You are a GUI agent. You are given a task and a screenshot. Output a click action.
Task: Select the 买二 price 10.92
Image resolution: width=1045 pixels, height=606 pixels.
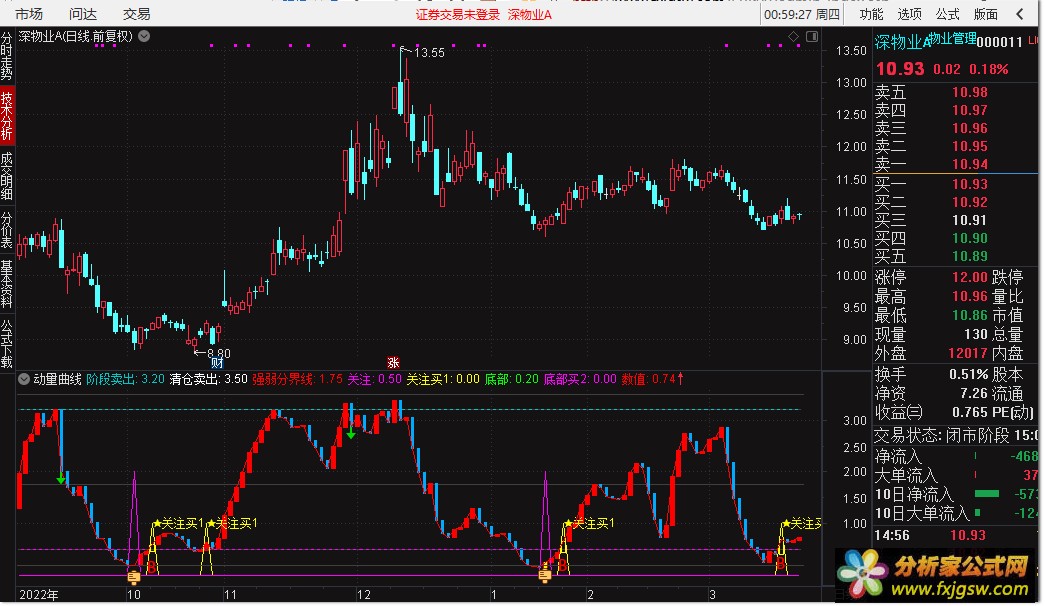[x=970, y=203]
